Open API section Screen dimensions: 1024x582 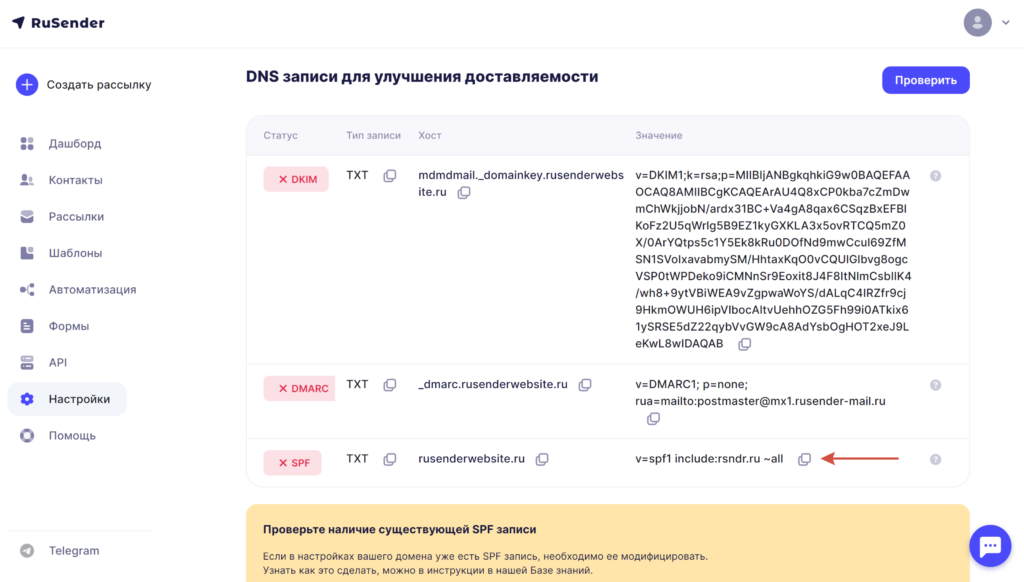57,363
